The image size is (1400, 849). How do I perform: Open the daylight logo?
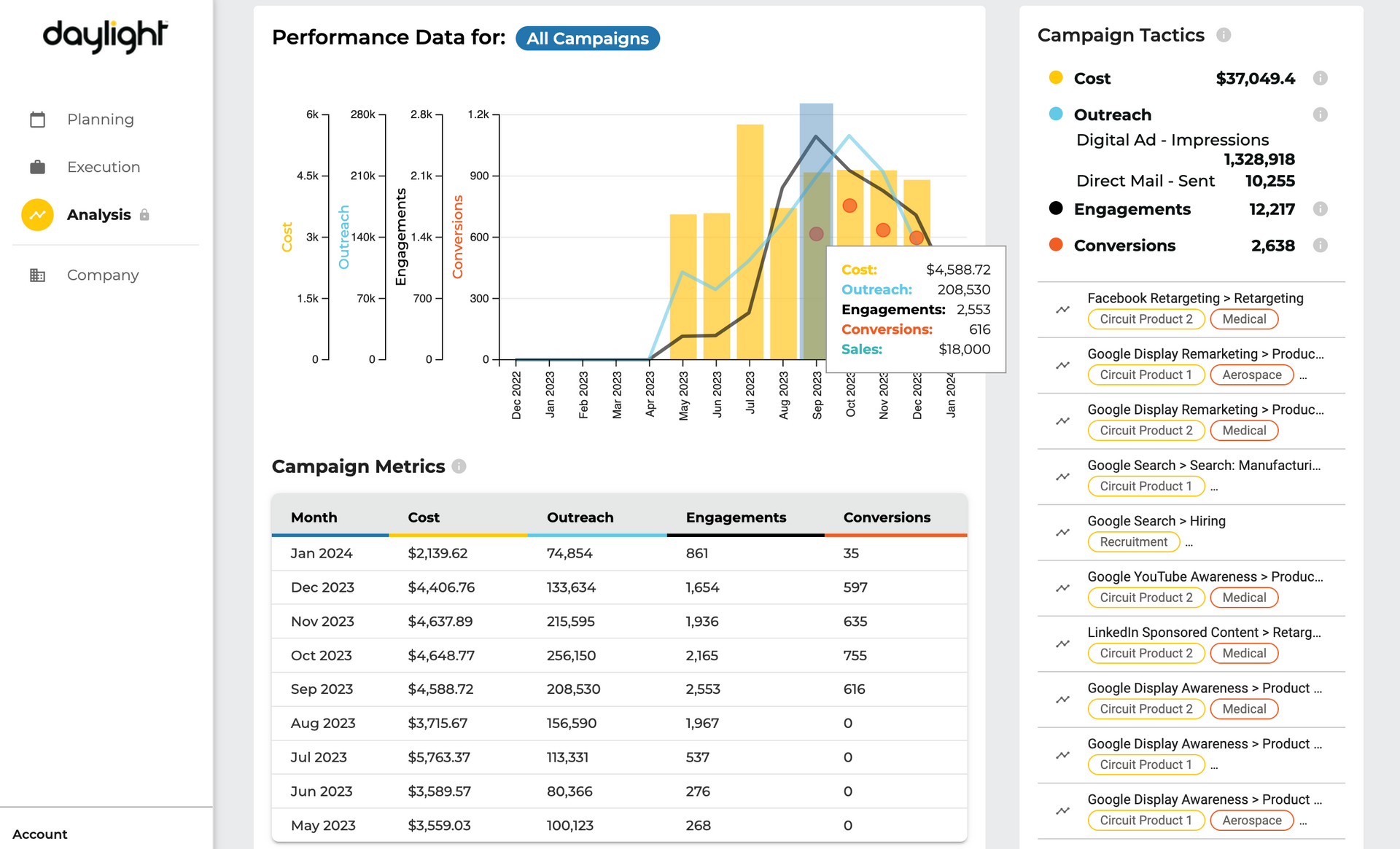coord(106,36)
